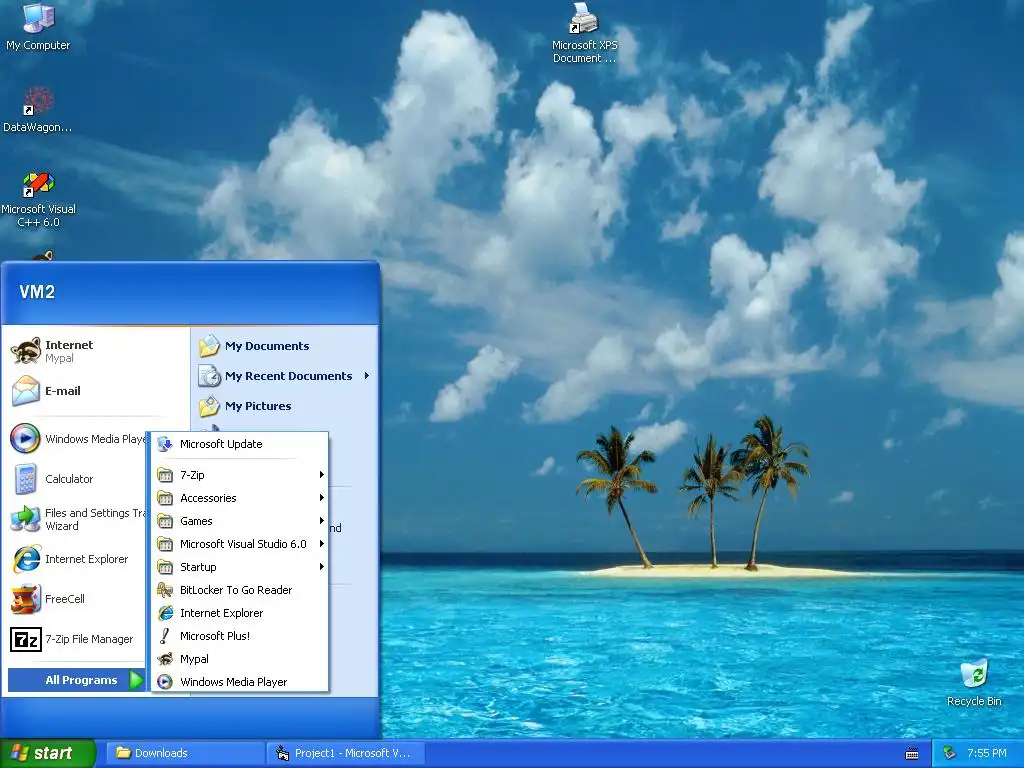1024x768 pixels.
Task: Open the 7-Zip program group
Action: 240,475
